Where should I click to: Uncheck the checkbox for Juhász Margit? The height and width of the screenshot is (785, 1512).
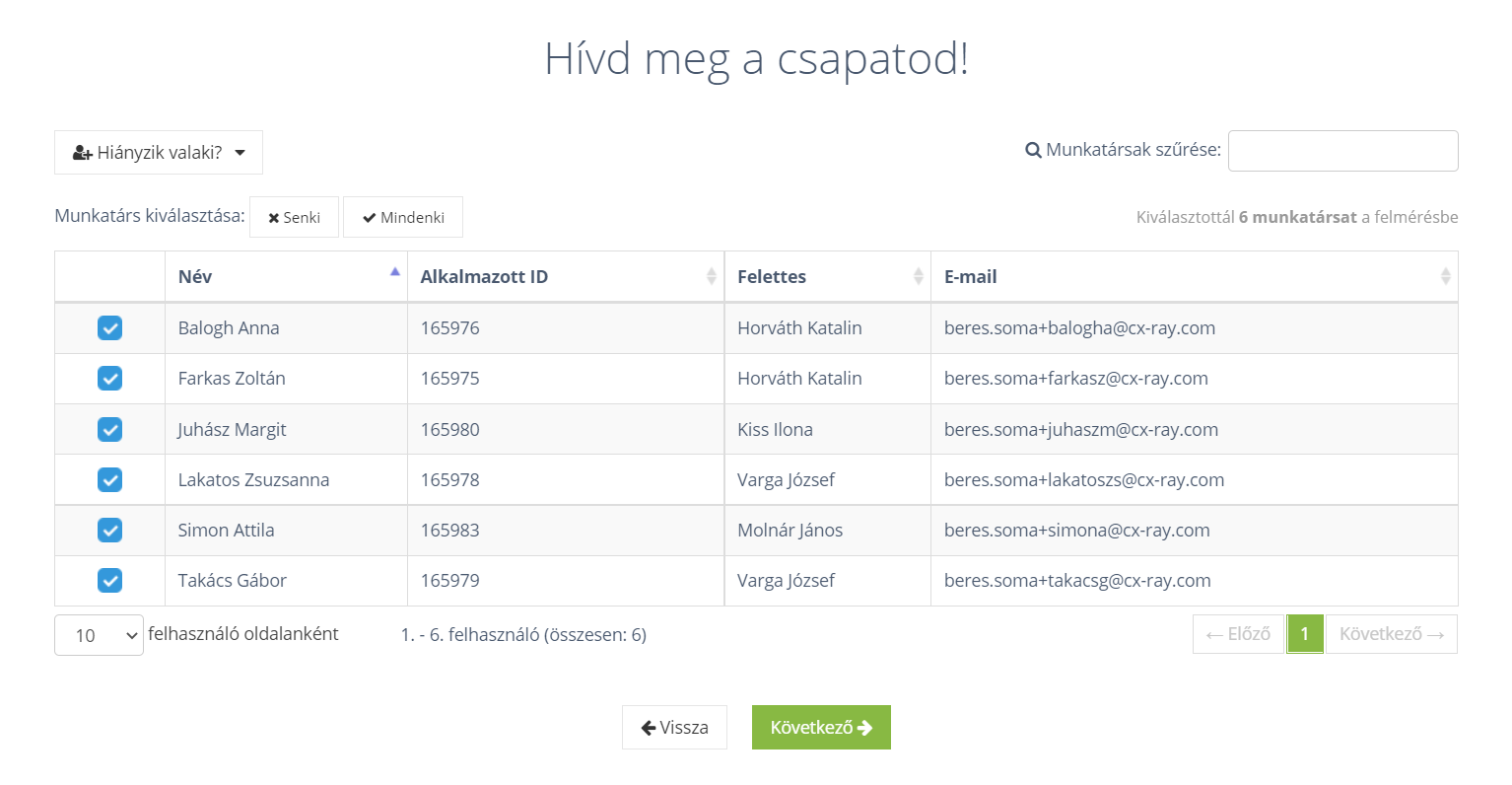click(109, 429)
